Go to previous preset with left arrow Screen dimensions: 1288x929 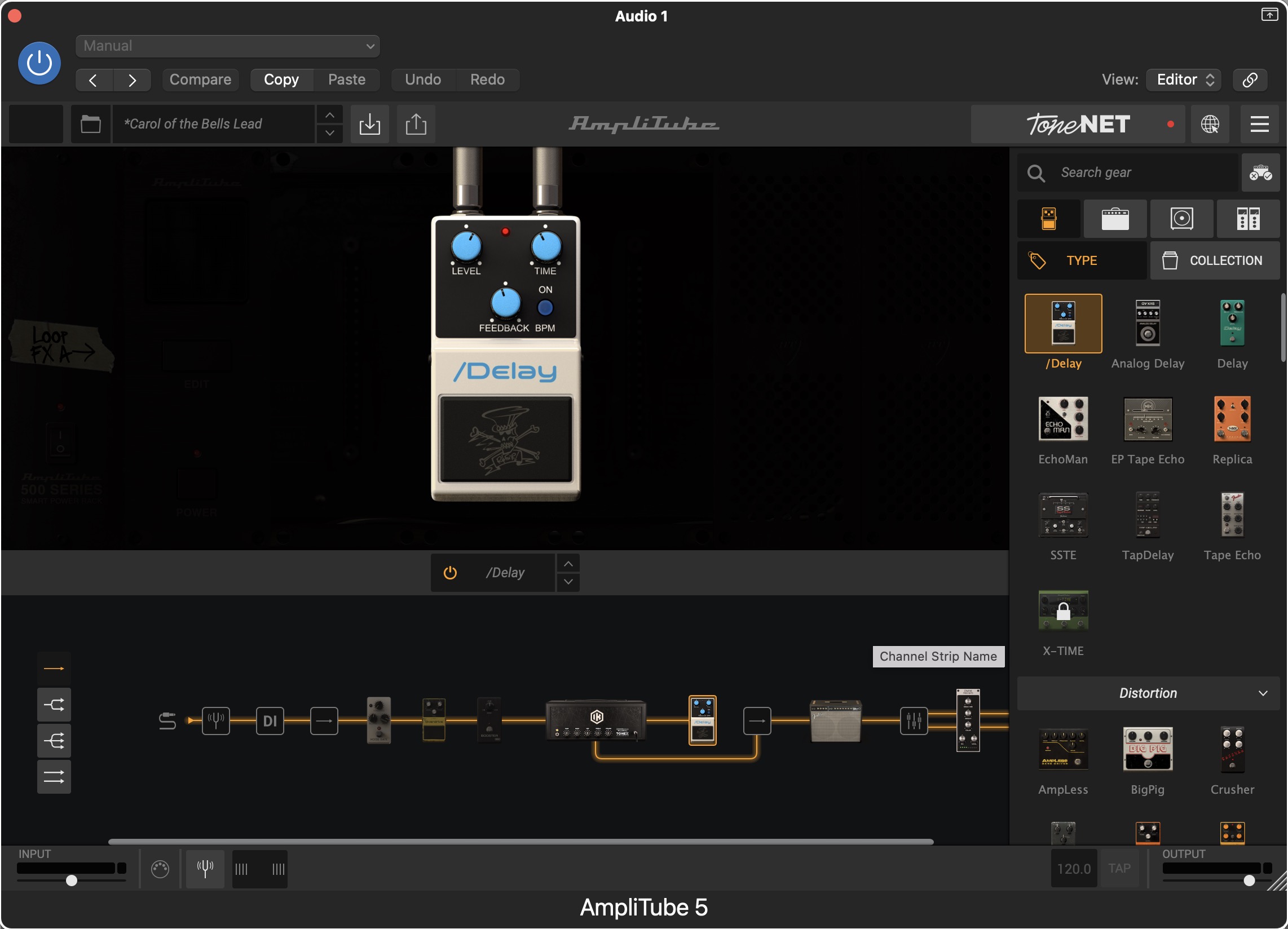coord(94,79)
